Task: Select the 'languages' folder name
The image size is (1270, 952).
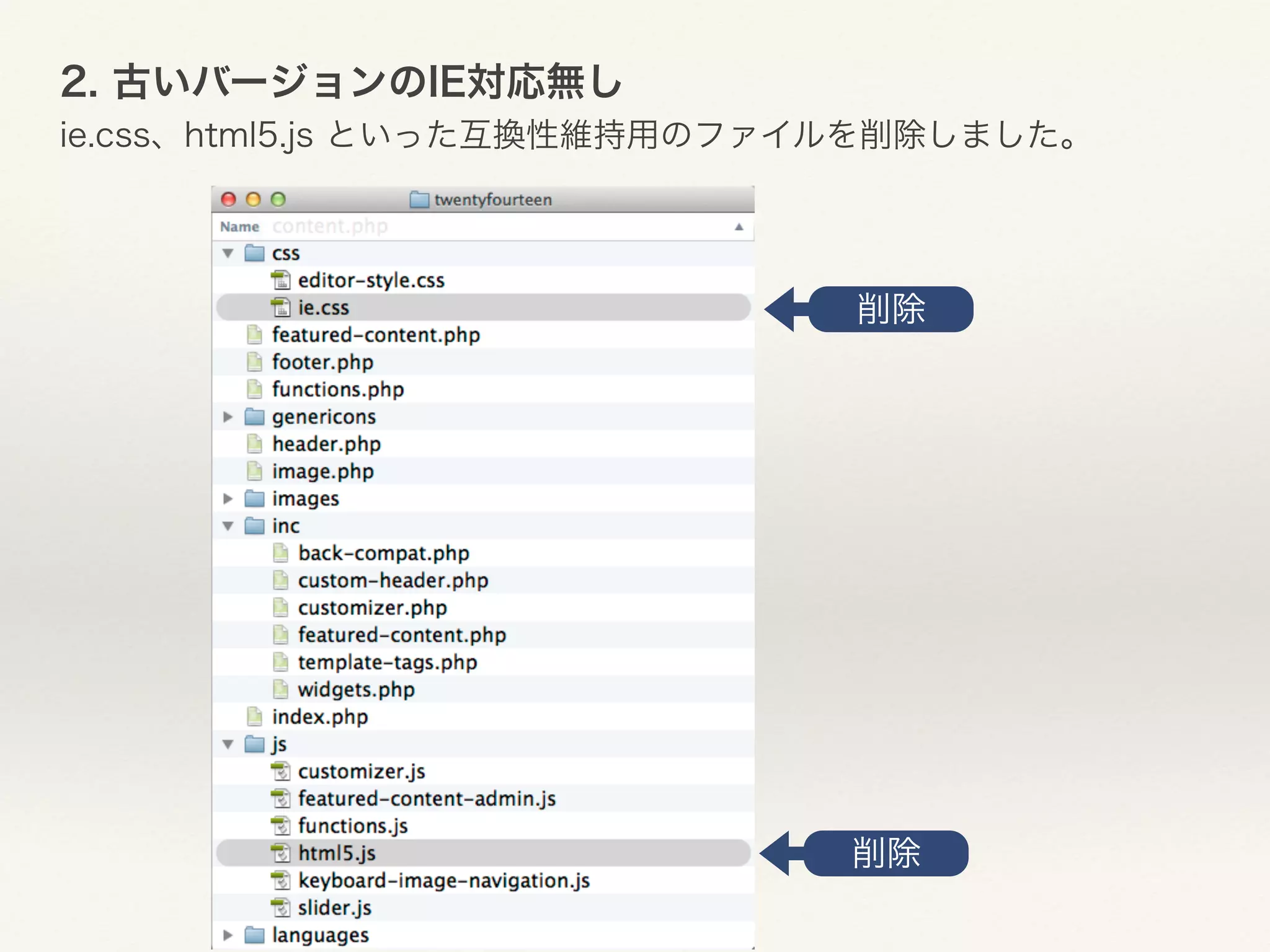Action: click(321, 936)
